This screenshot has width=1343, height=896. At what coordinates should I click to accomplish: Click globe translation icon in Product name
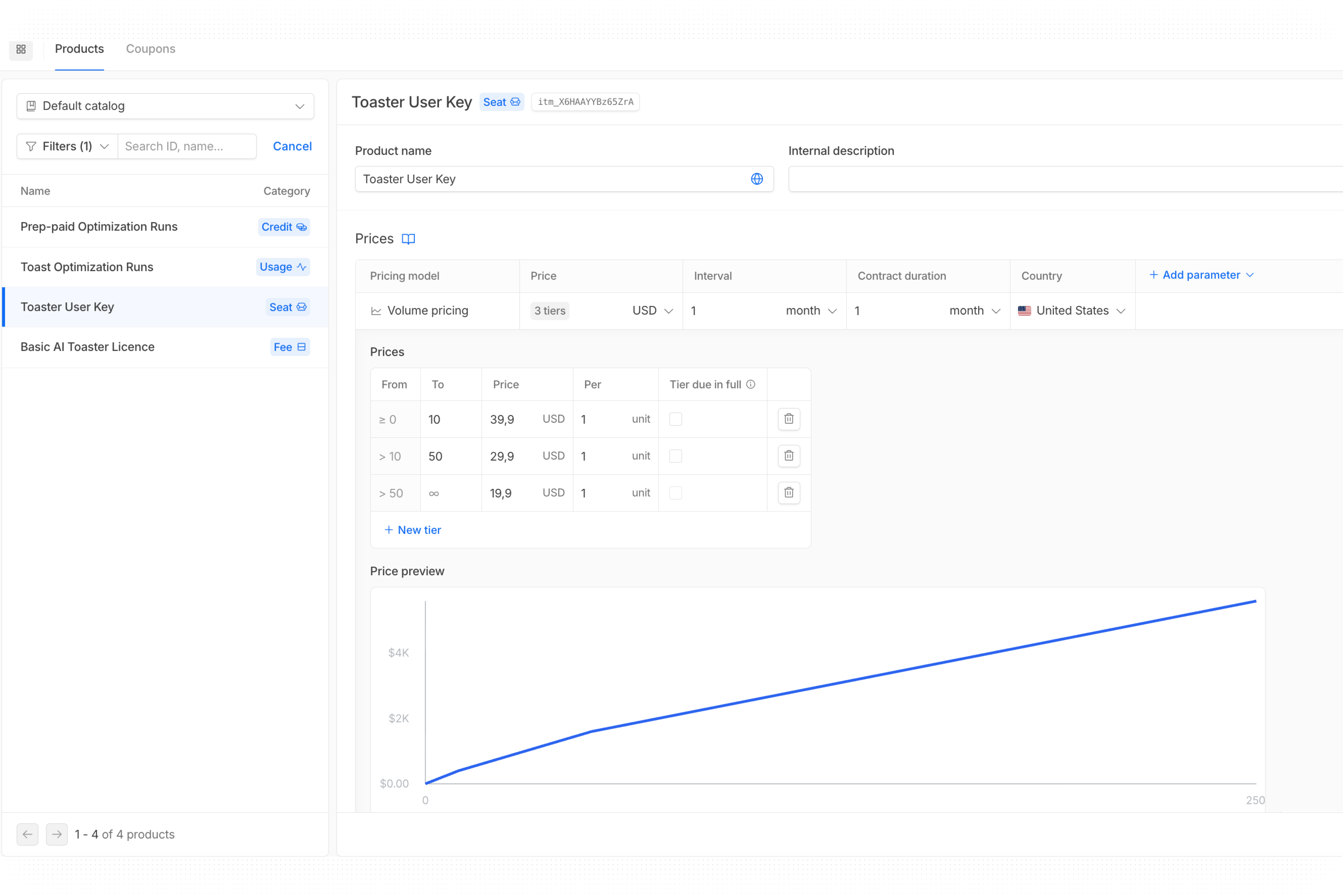pos(756,179)
